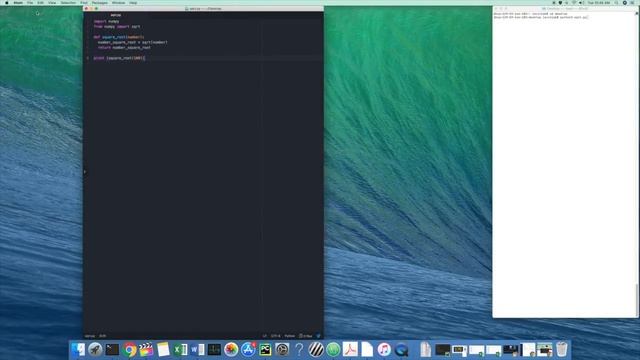Open Adobe Acrobat PDF icon in dock

[x=350, y=350]
